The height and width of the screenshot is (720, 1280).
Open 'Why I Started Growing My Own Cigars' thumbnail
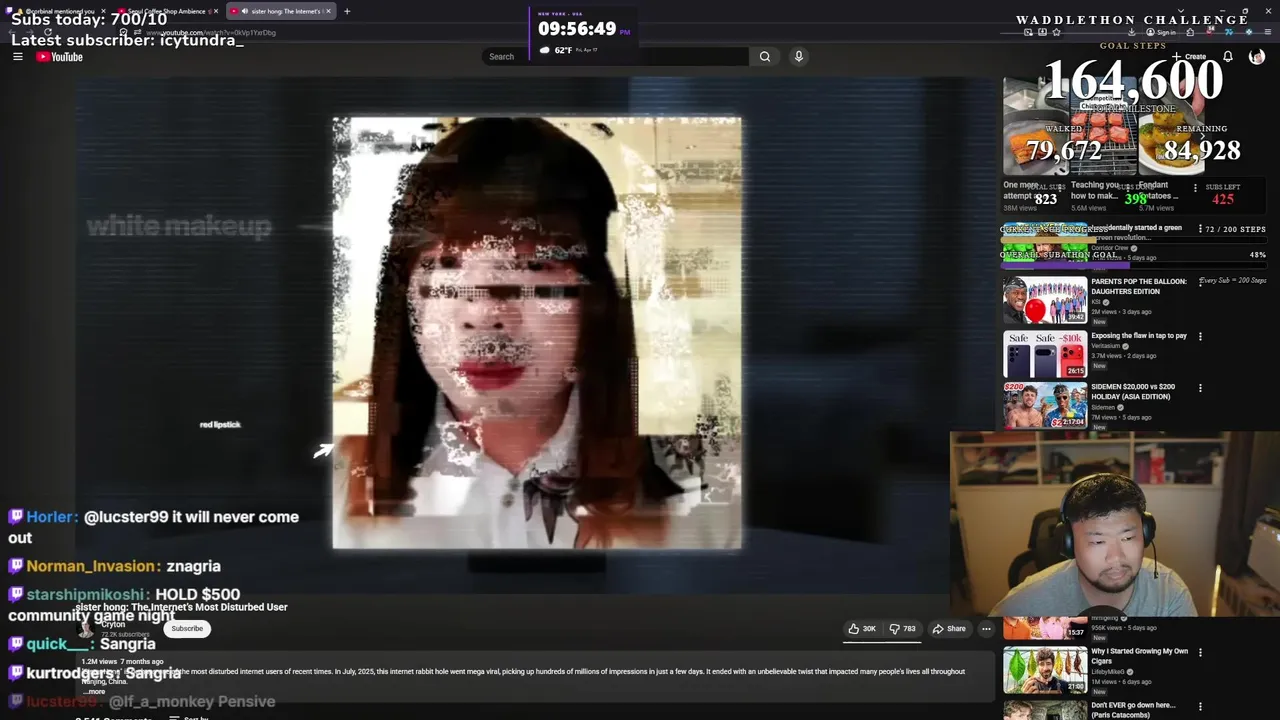(x=1045, y=670)
